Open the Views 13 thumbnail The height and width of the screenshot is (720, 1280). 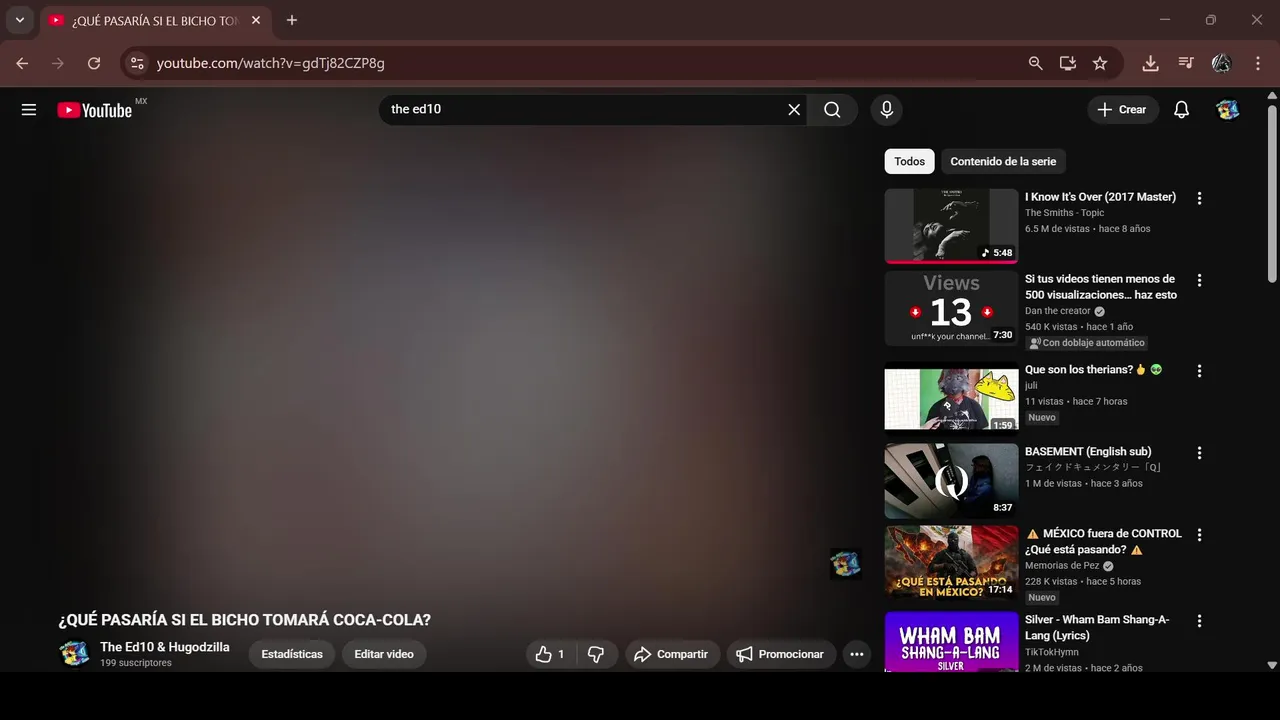[951, 308]
